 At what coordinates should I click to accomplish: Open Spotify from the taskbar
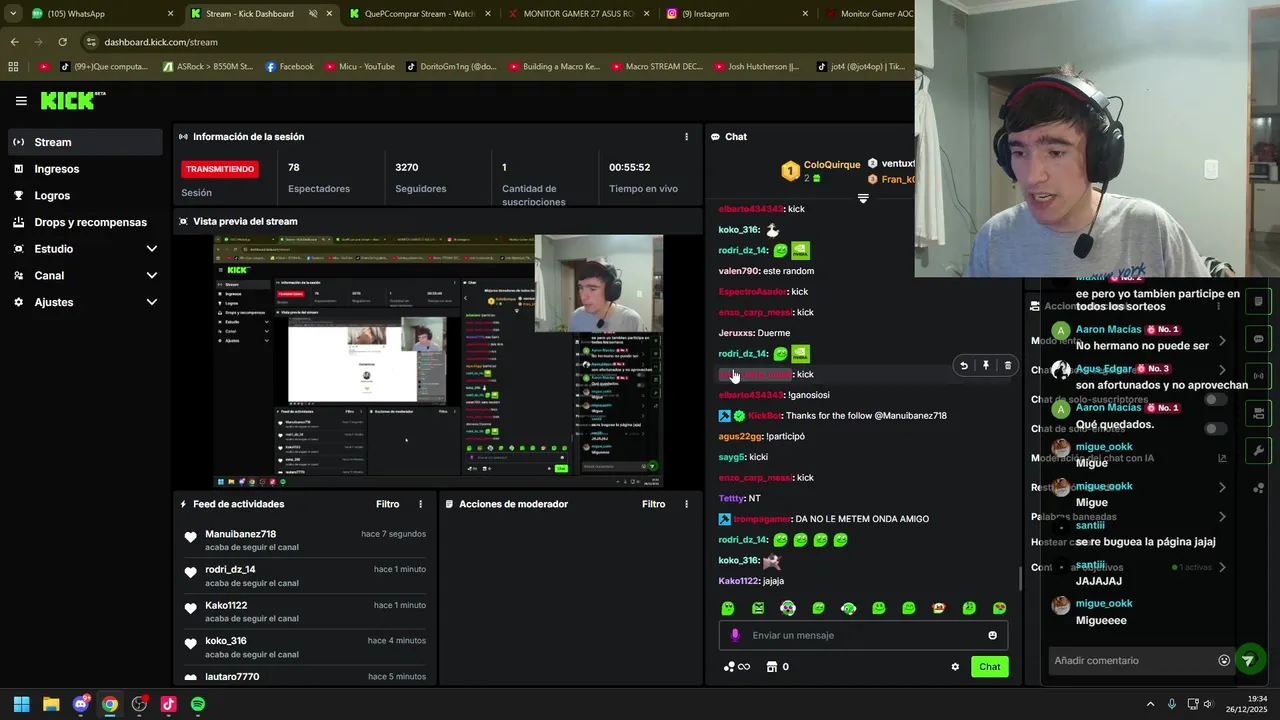coord(198,704)
